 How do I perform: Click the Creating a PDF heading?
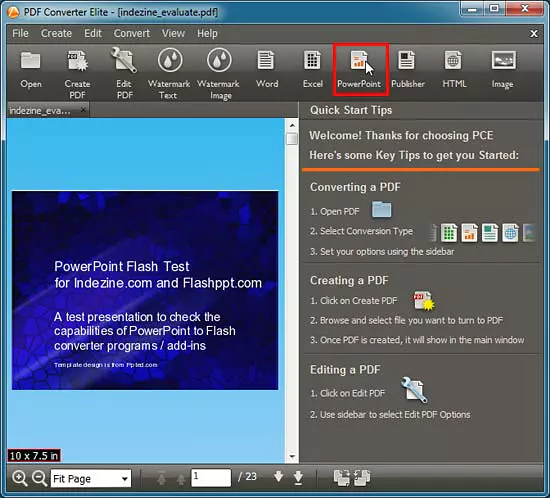pyautogui.click(x=349, y=280)
